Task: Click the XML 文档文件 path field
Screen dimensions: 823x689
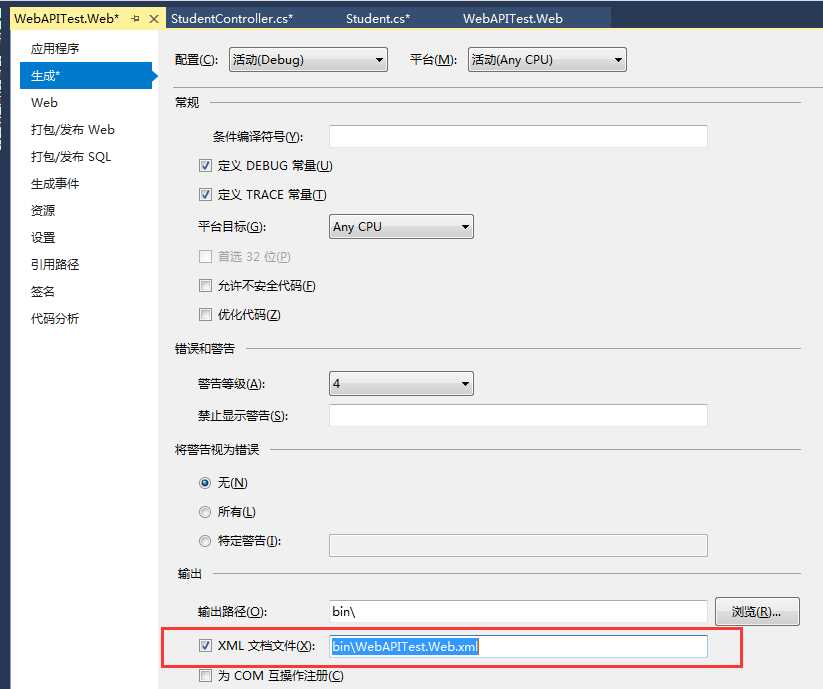Action: [x=518, y=646]
